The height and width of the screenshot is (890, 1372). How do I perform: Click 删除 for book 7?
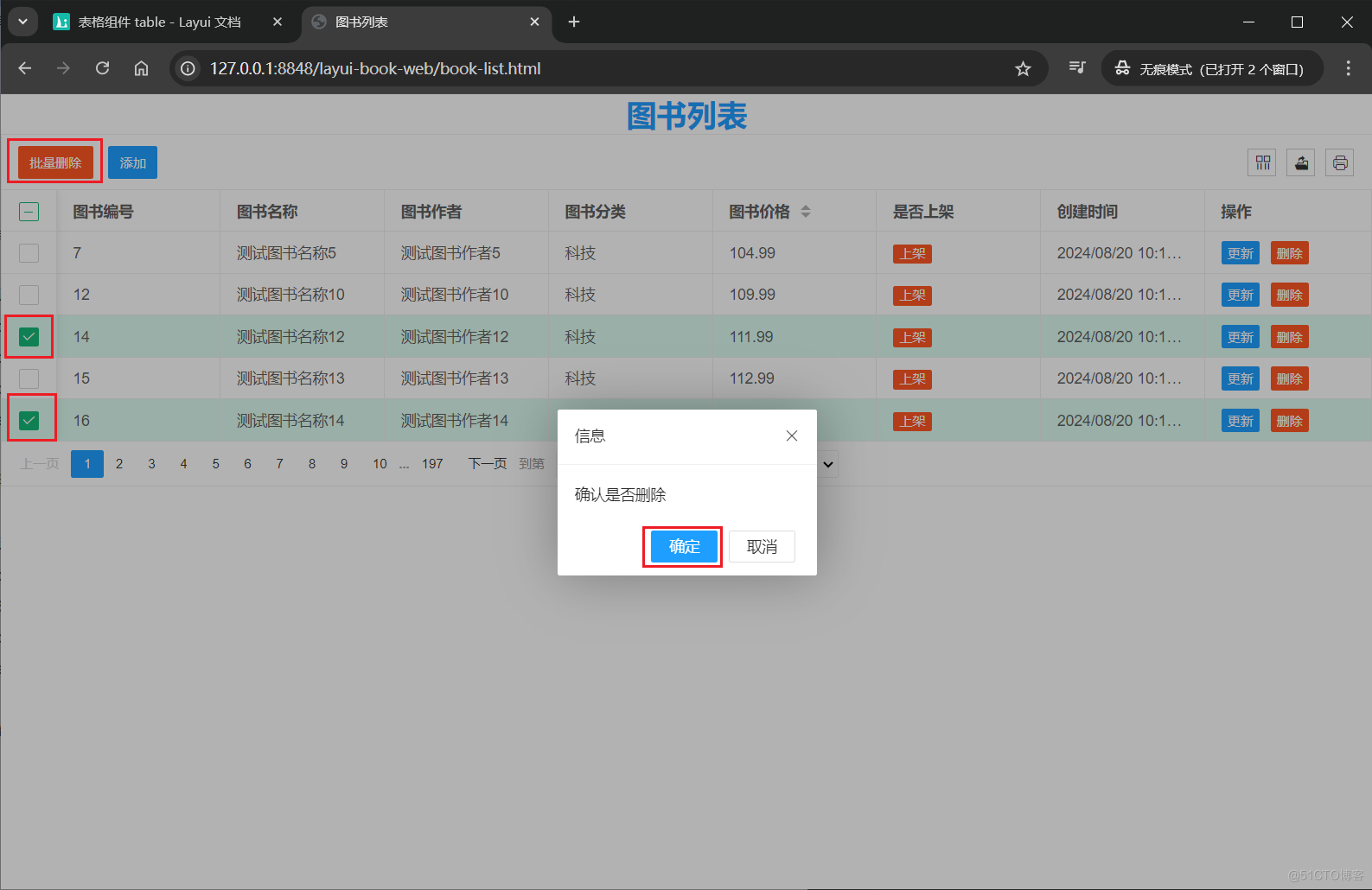tap(1290, 253)
